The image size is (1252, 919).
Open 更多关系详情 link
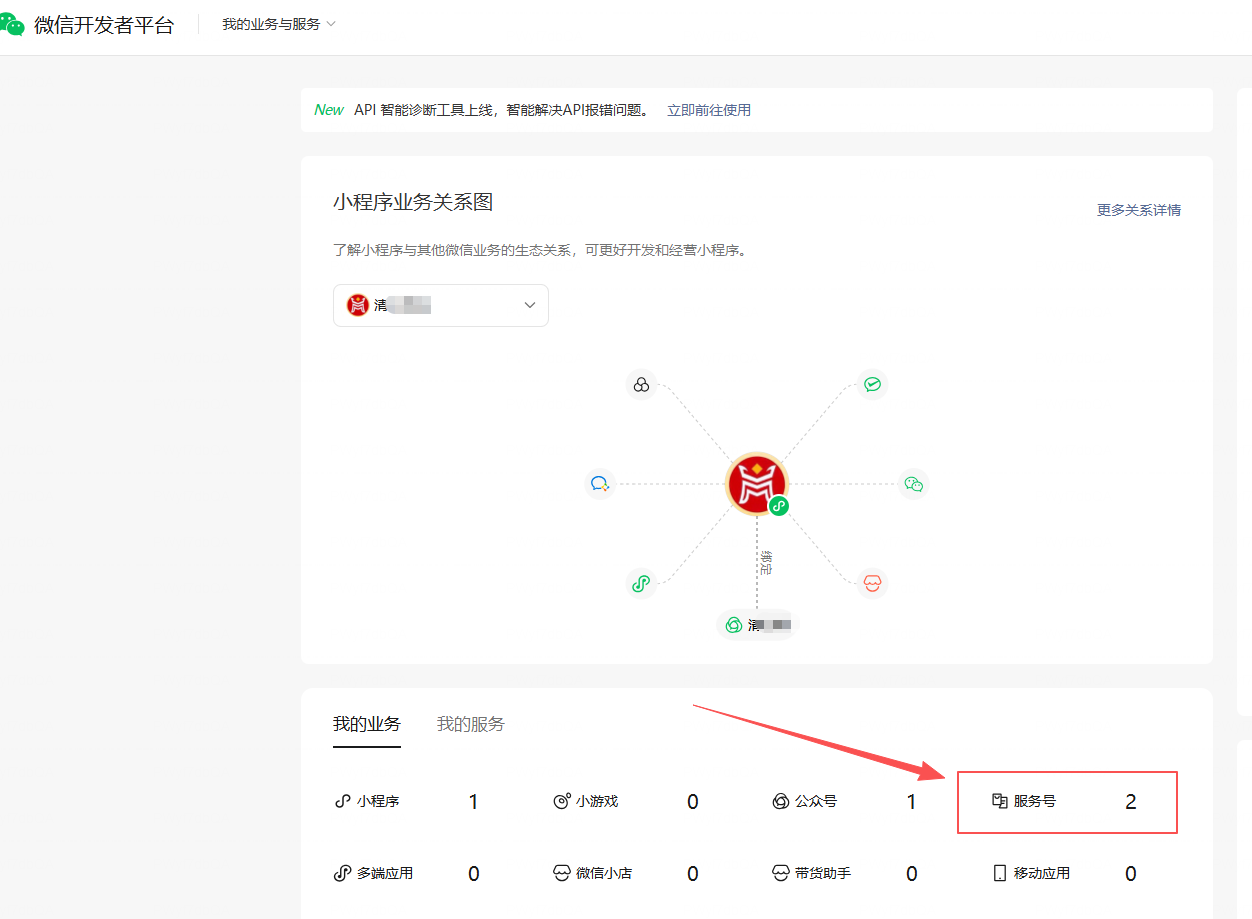[x=1138, y=210]
